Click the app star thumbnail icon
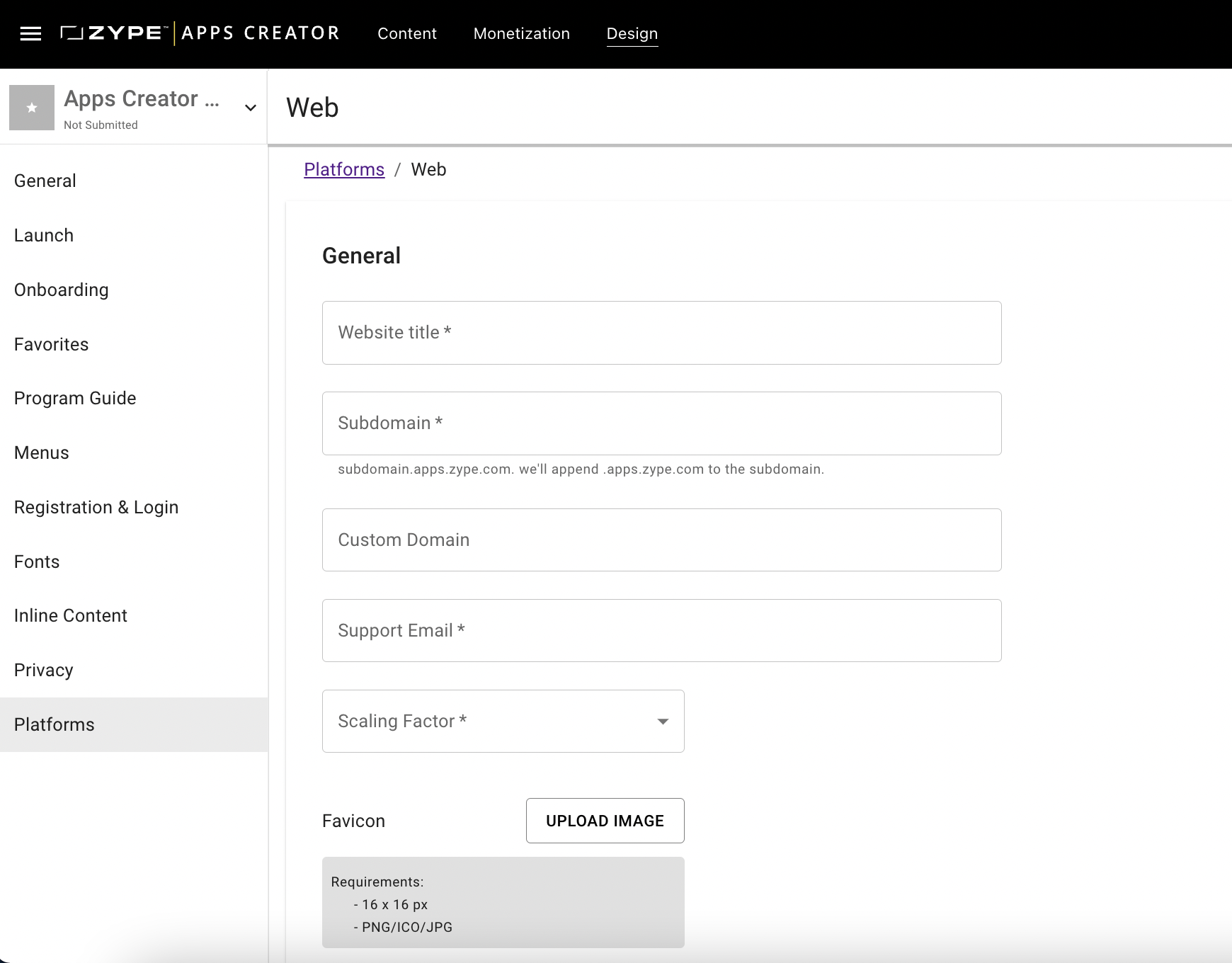The image size is (1232, 963). (32, 108)
